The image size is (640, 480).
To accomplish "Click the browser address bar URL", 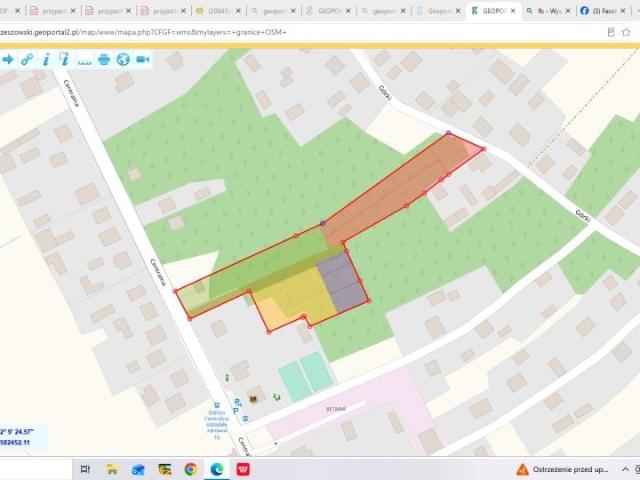I will pos(143,32).
